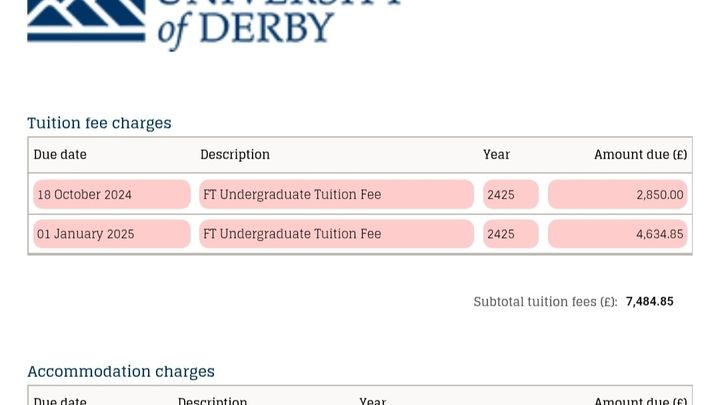Click the Tuition fee charges heading

(99, 123)
